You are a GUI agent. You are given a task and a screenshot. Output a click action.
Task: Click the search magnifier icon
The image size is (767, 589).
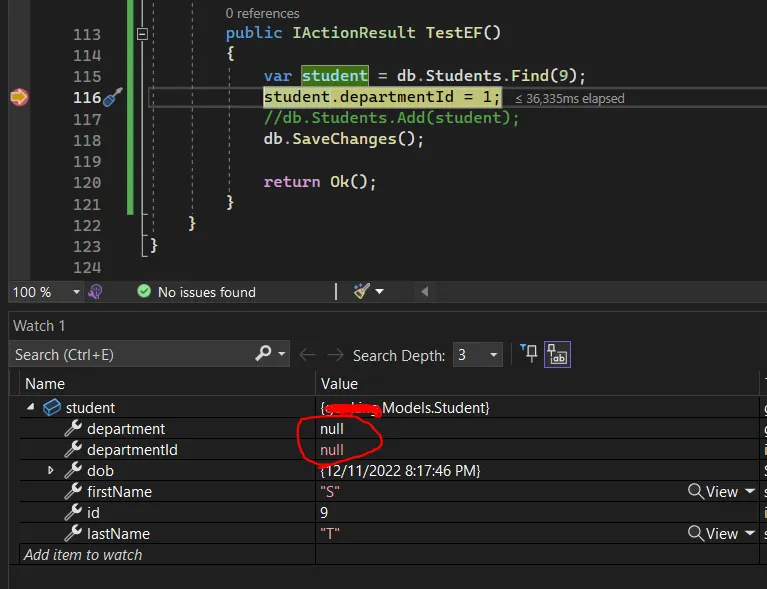(263, 353)
